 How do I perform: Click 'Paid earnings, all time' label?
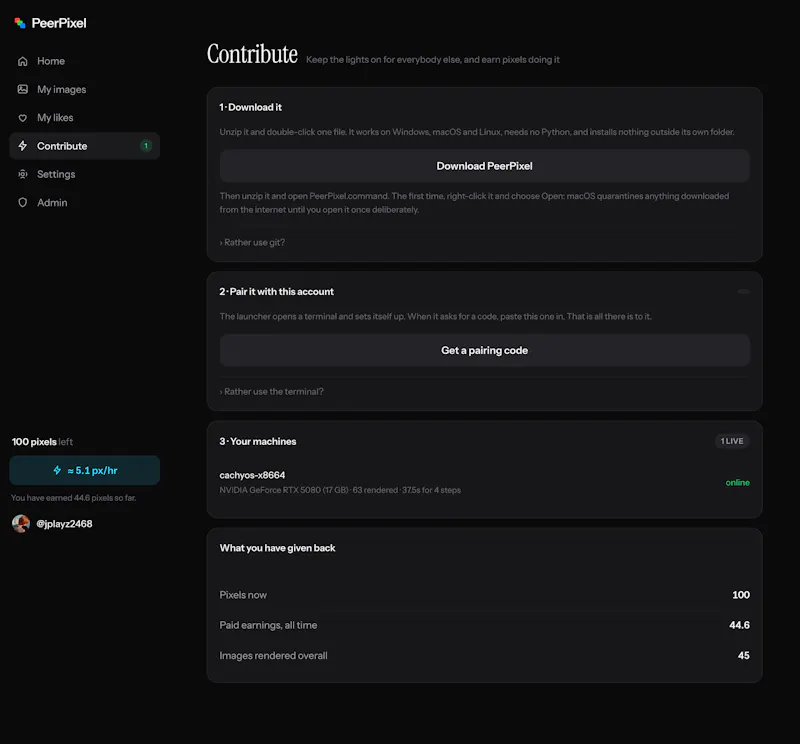coord(268,625)
